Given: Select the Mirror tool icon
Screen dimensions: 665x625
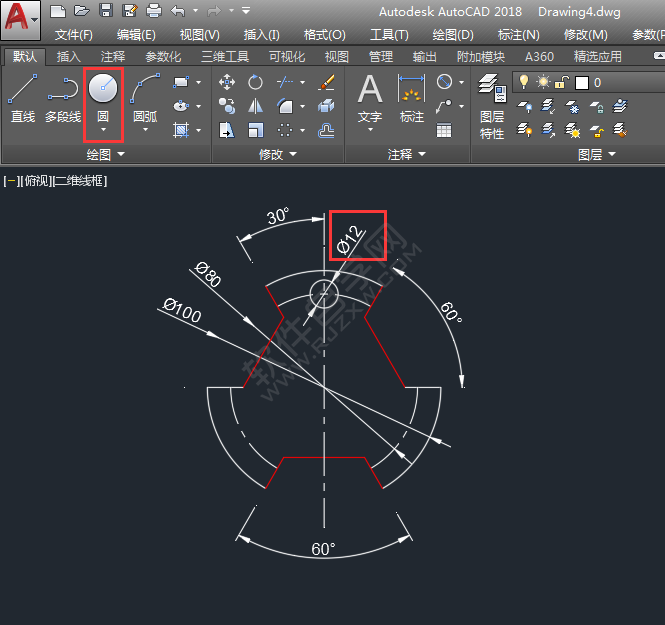Looking at the screenshot, I should point(256,106).
